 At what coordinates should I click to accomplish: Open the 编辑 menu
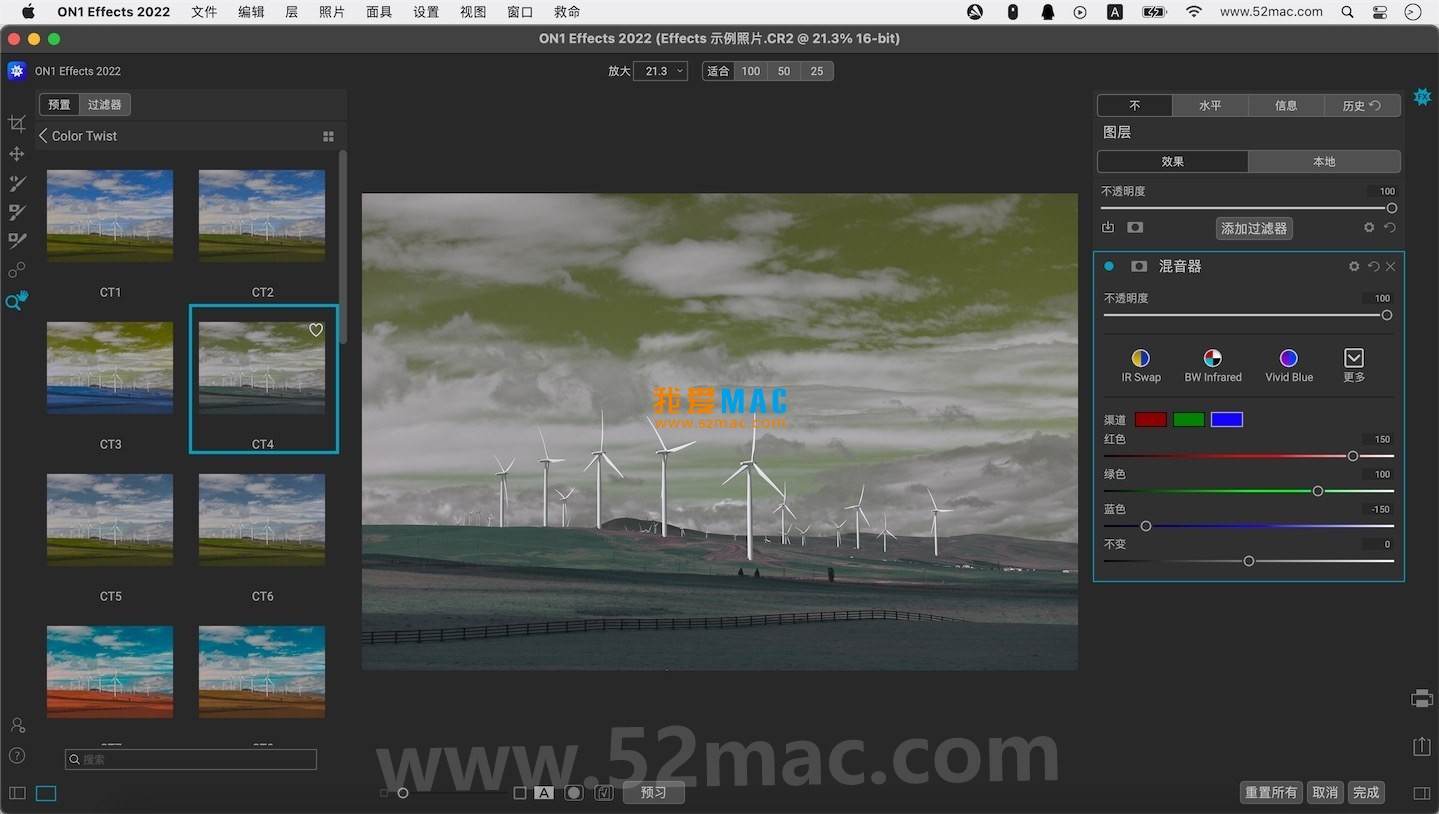[252, 12]
